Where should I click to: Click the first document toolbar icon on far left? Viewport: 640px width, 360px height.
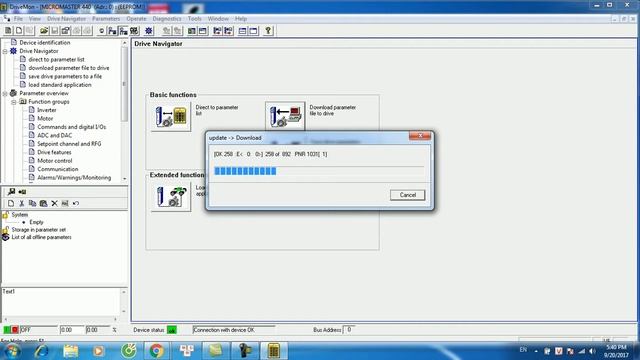tap(8, 31)
